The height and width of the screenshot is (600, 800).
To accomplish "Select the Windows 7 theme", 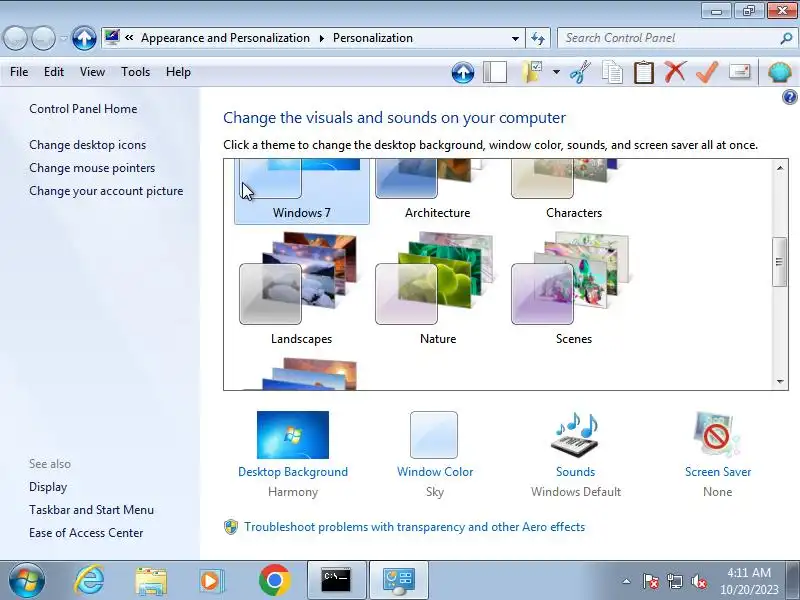I will coord(302,191).
